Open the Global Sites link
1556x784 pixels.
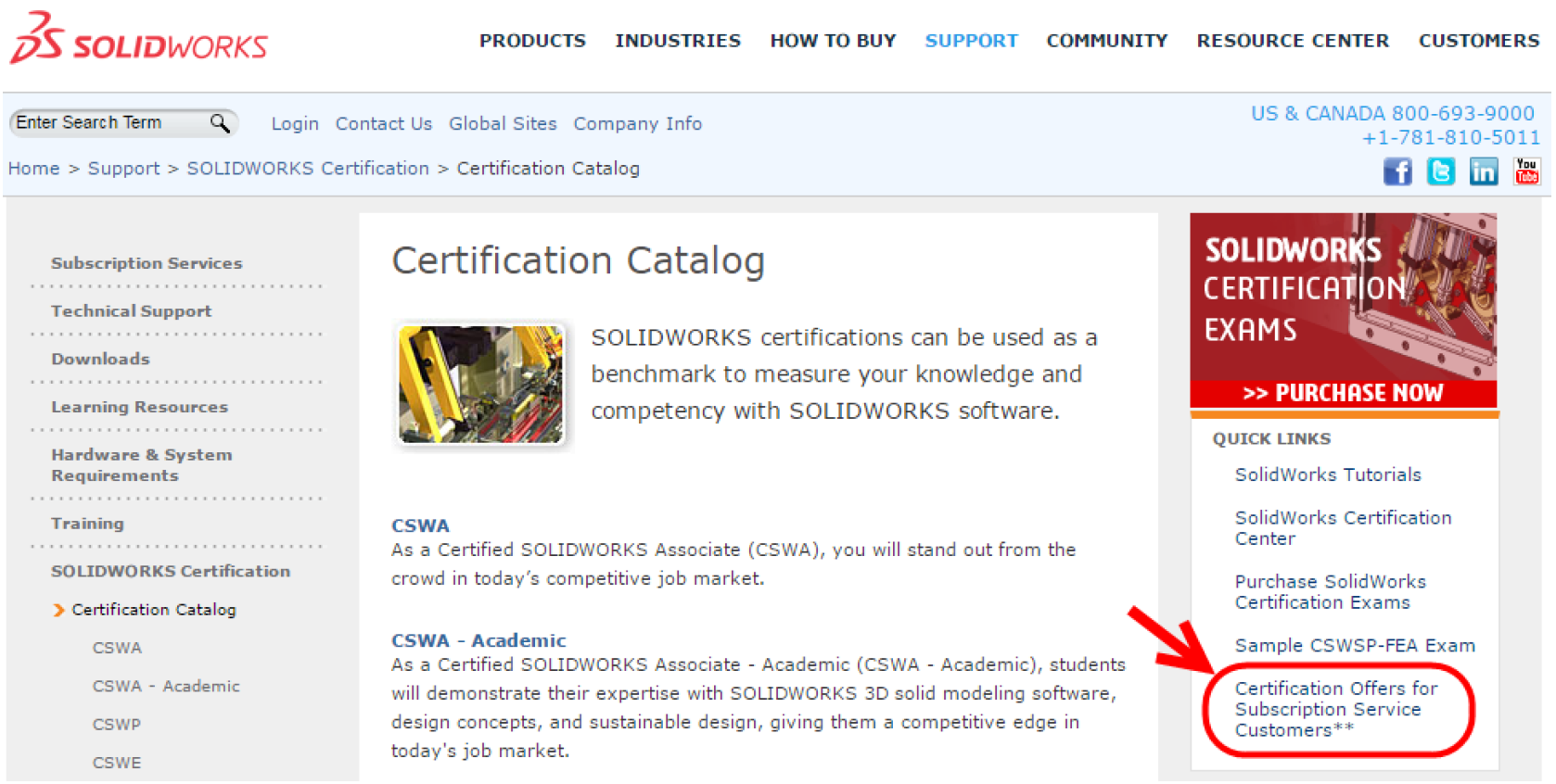[x=503, y=124]
